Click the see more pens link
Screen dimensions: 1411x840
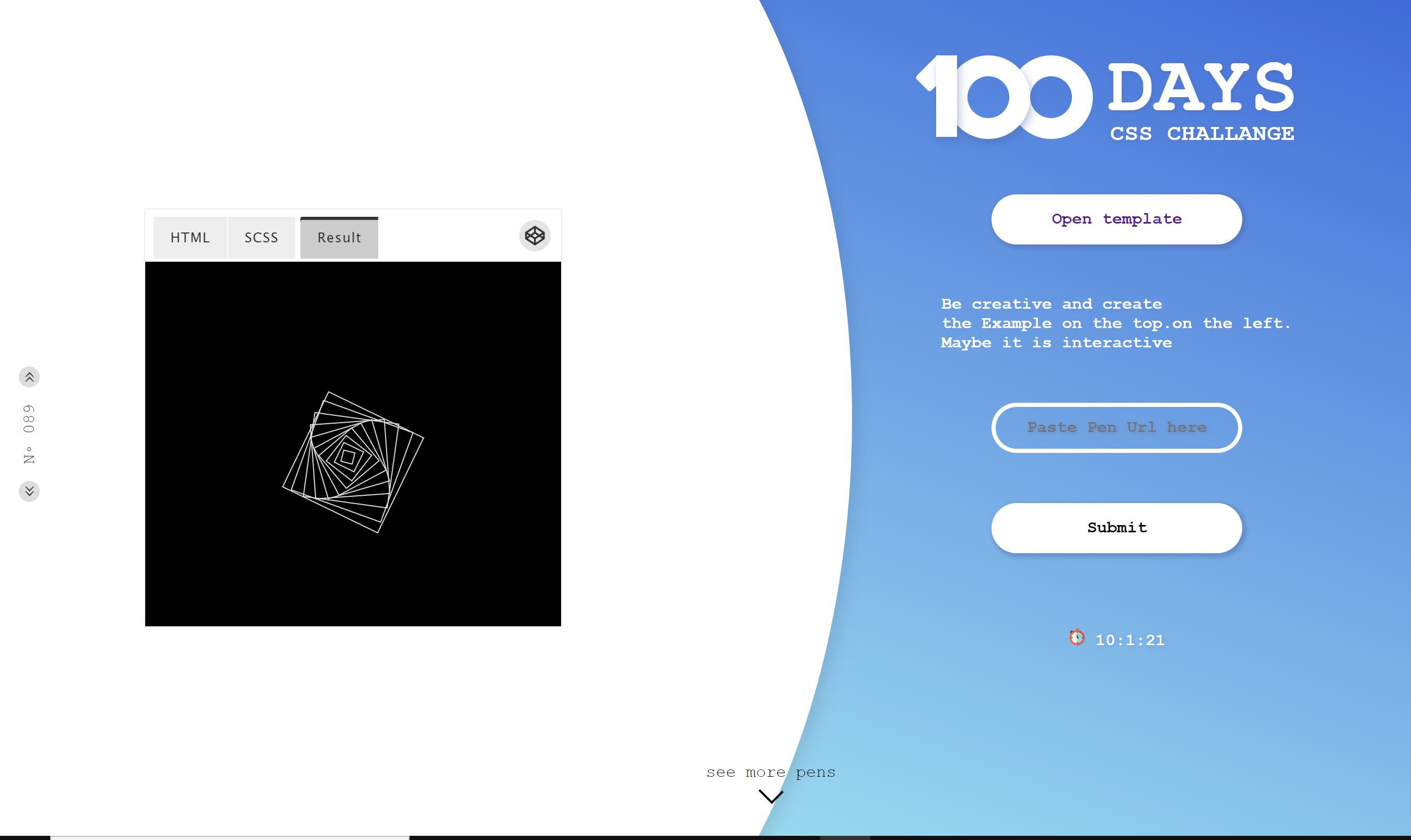[x=771, y=772]
